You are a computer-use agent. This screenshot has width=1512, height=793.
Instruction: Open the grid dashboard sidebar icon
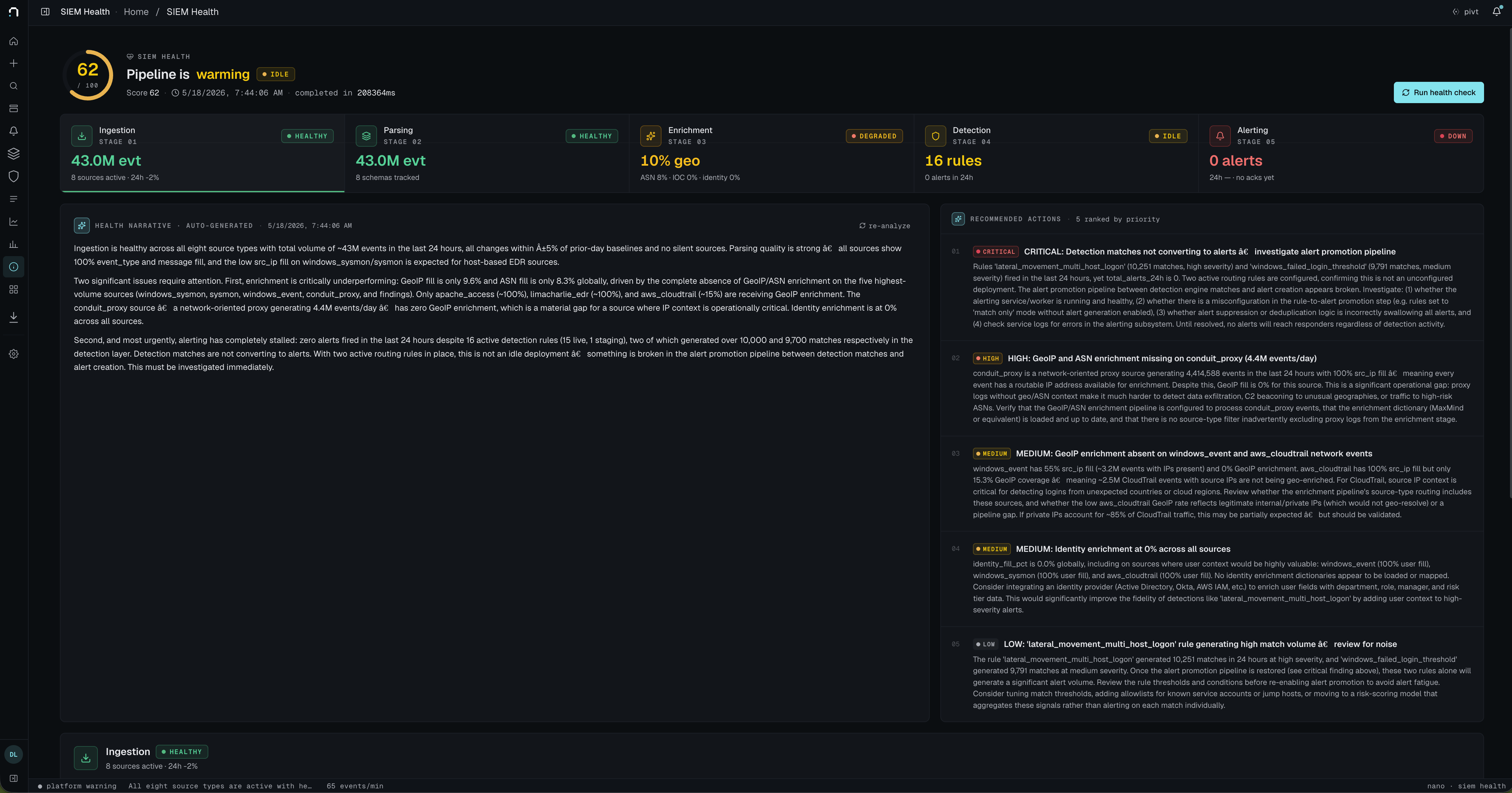pos(14,289)
